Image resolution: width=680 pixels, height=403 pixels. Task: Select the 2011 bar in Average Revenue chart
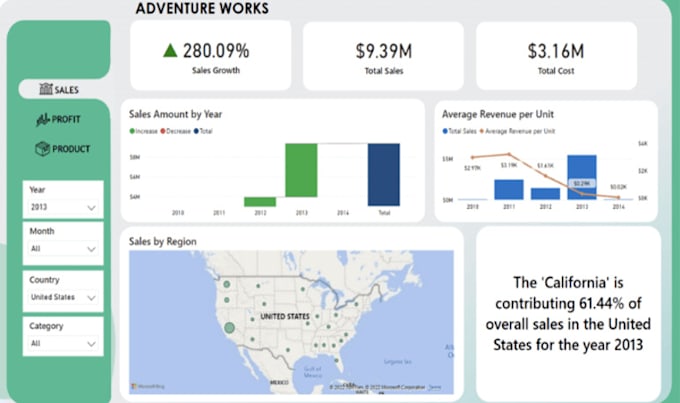[x=509, y=190]
